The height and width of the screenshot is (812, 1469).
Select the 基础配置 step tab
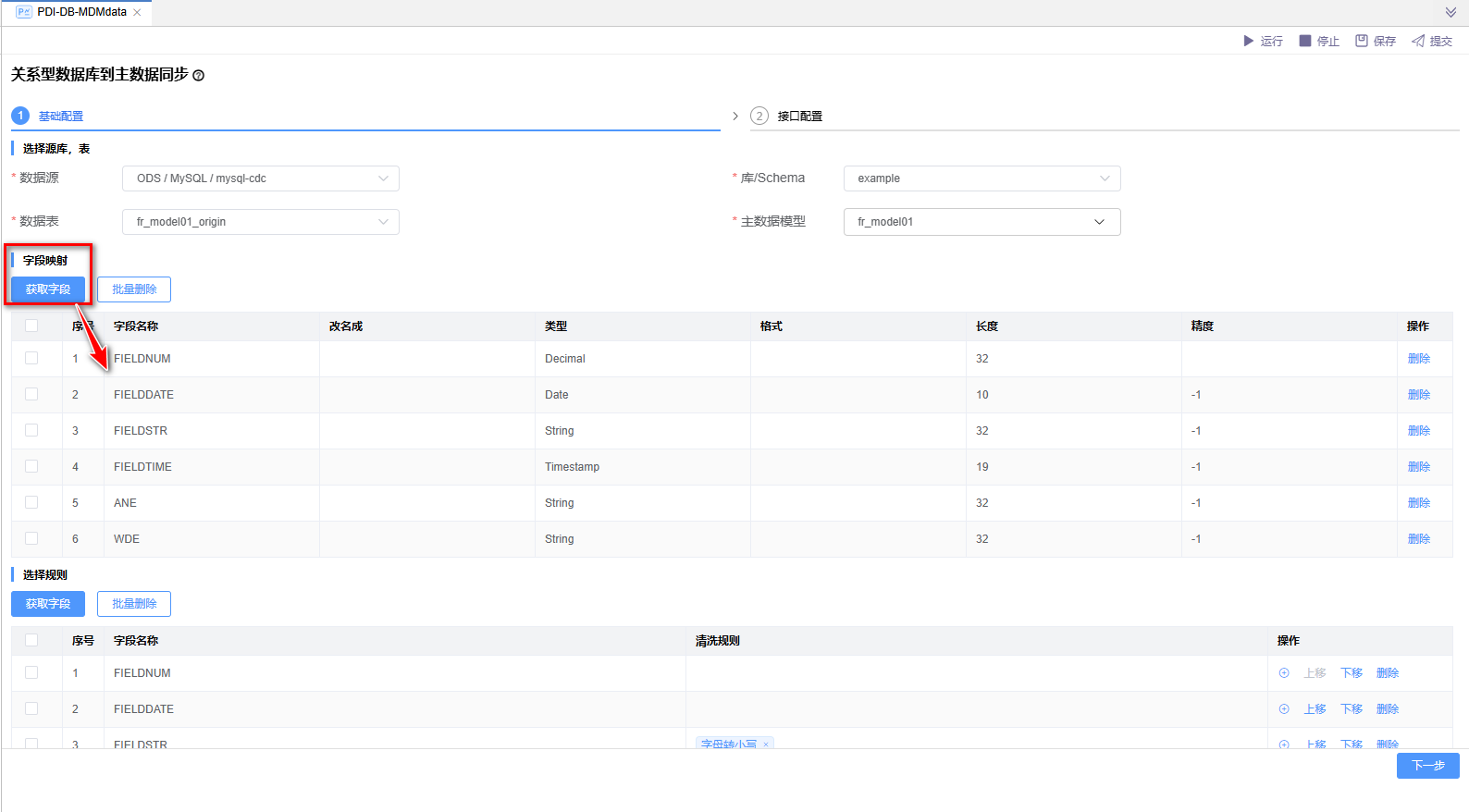[x=61, y=117]
